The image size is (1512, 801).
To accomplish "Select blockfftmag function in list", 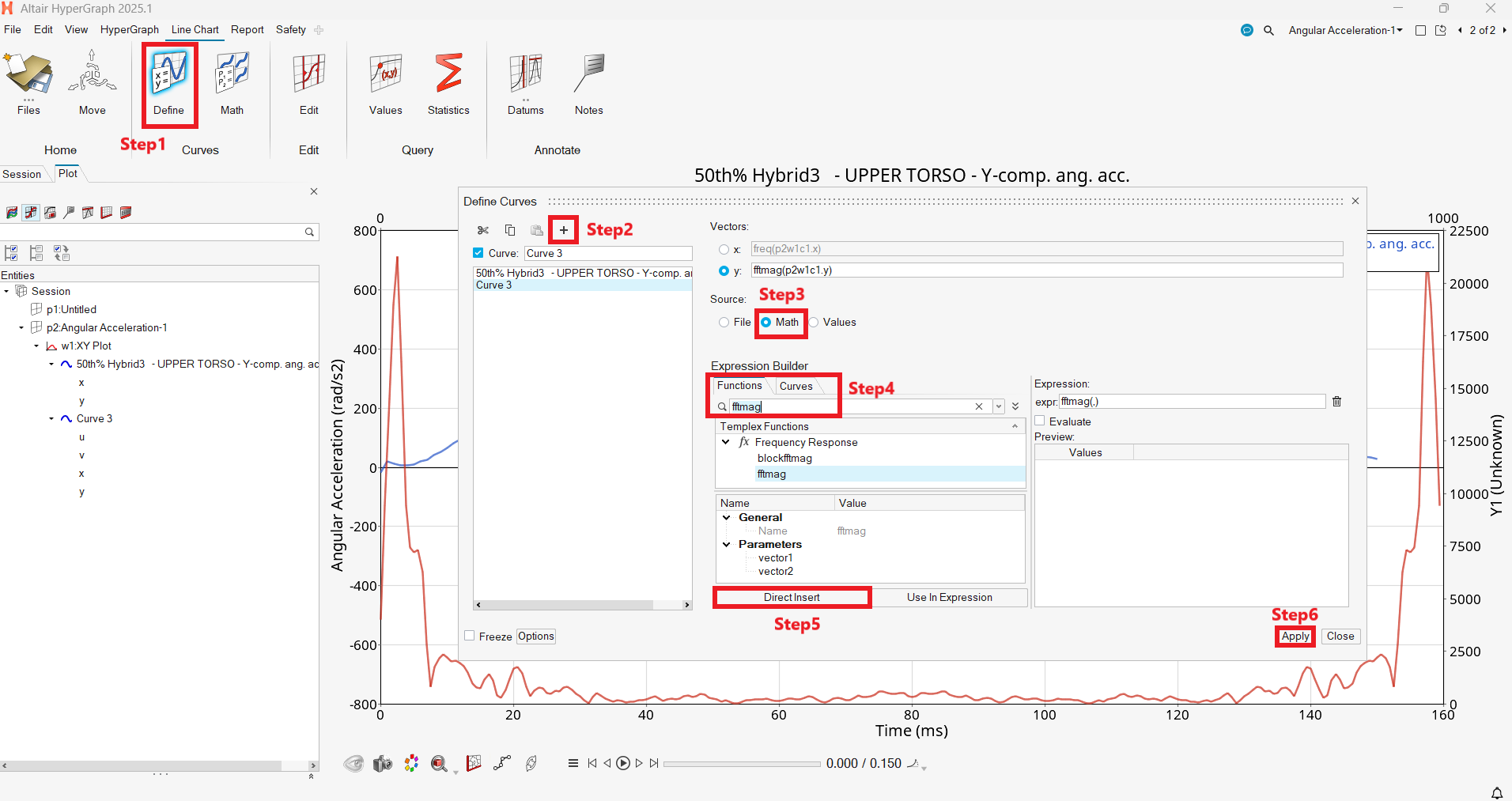I will click(x=784, y=458).
